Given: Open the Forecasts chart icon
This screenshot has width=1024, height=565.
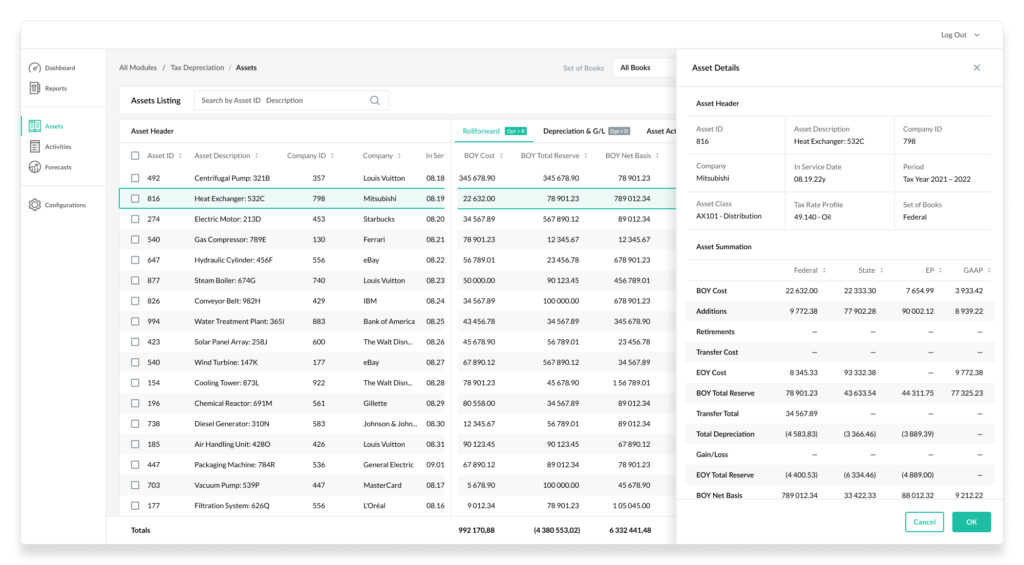Looking at the screenshot, I should coord(35,167).
